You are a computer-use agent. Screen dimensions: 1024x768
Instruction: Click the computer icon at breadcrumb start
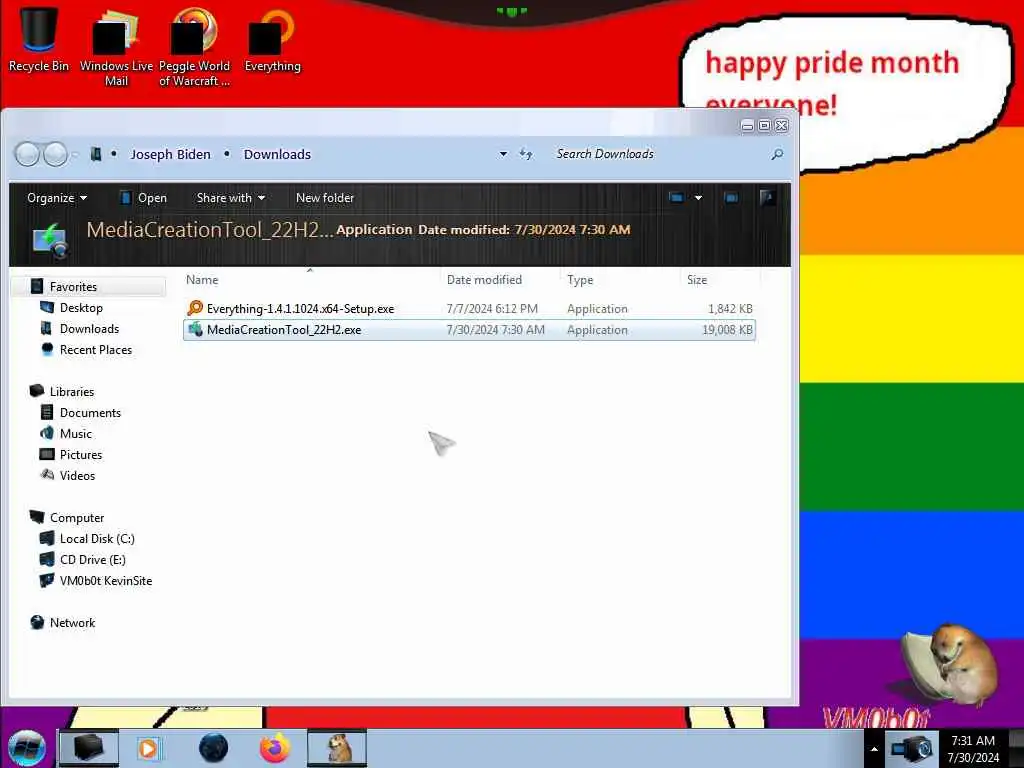(x=95, y=154)
